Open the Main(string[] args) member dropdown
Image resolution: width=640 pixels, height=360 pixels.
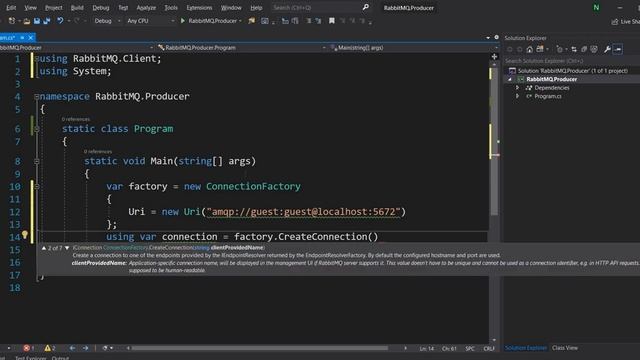(x=413, y=48)
